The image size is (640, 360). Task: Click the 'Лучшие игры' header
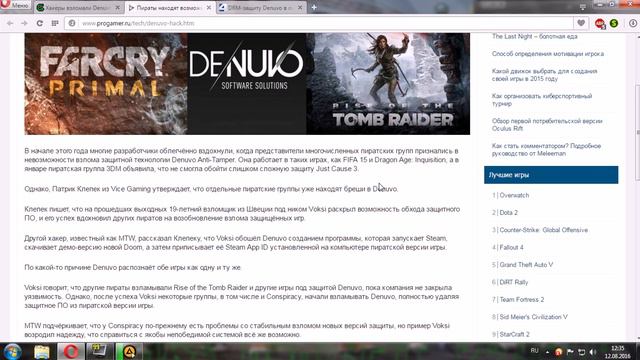[x=551, y=175]
